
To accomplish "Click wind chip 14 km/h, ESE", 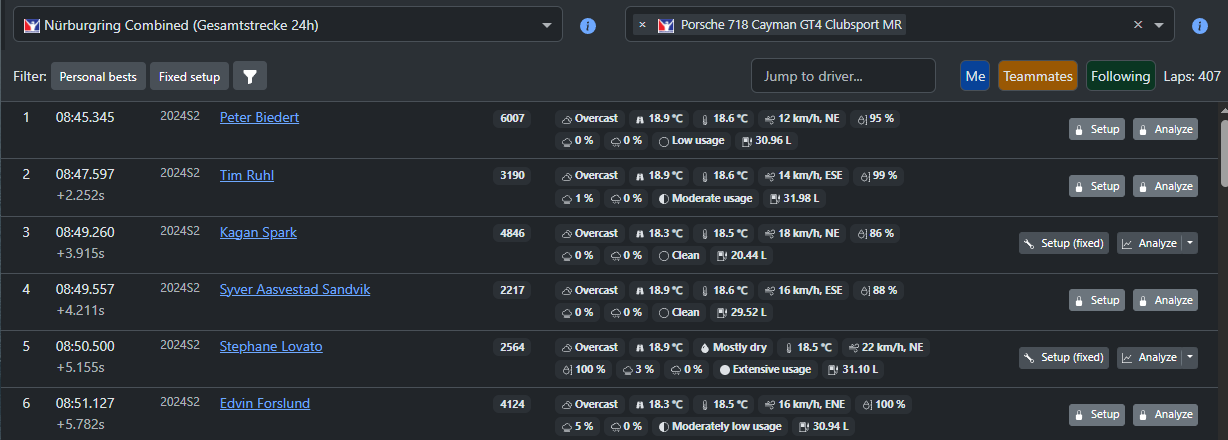I will point(804,176).
